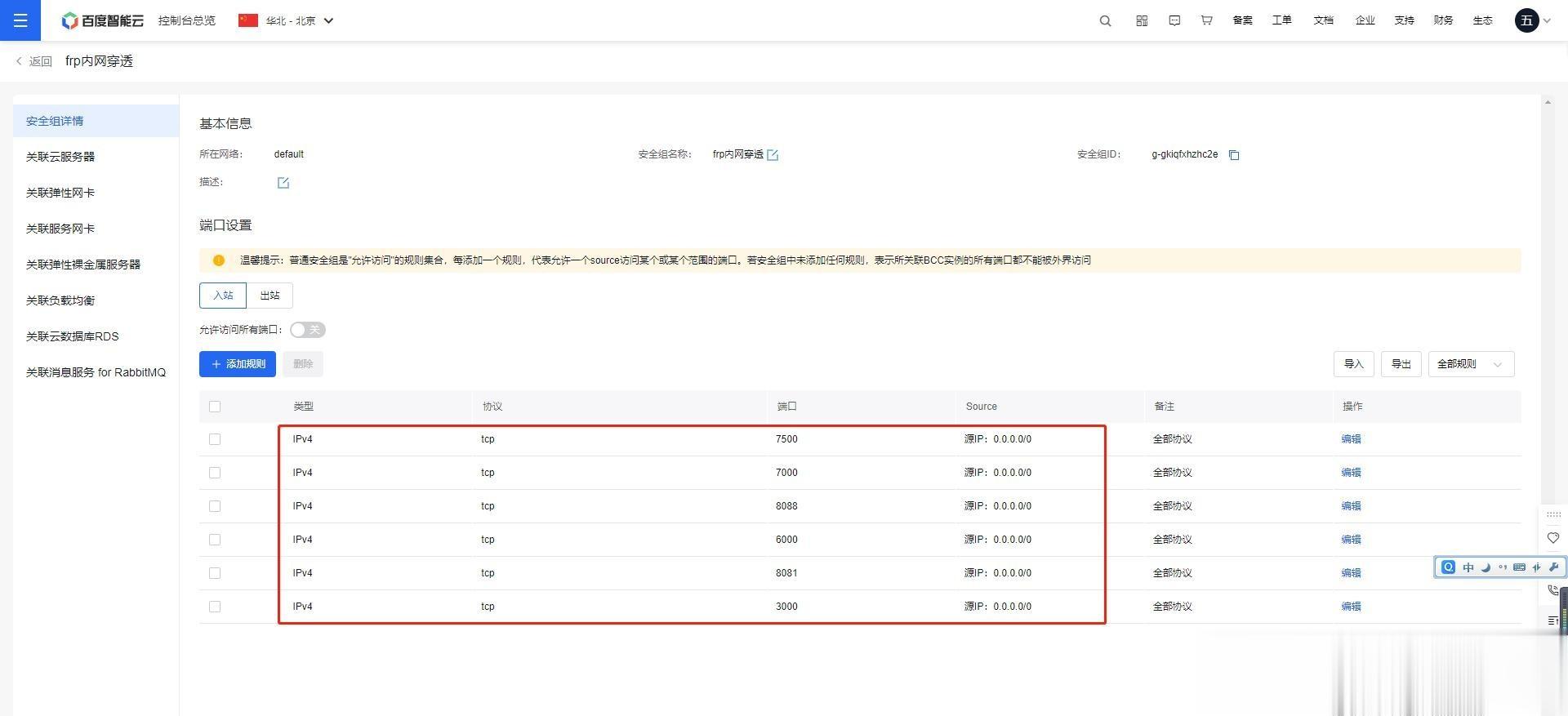Image resolution: width=1568 pixels, height=716 pixels.
Task: Switch IME Chinese mode 中 icon
Action: pyautogui.click(x=1468, y=567)
